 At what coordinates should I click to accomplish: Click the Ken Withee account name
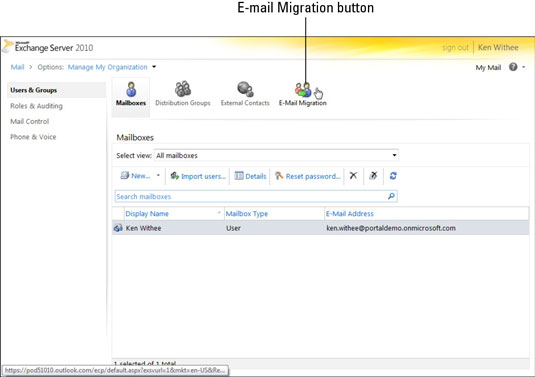tap(498, 47)
